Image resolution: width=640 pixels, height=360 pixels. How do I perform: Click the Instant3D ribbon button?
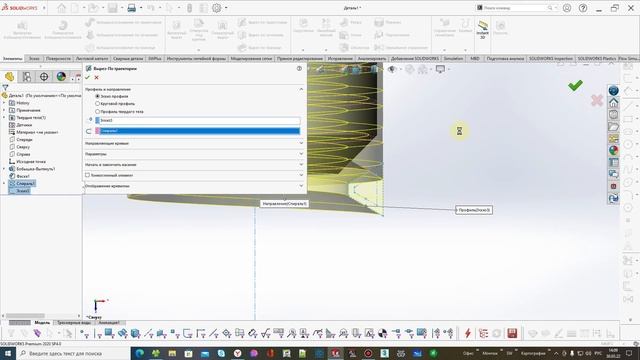[x=482, y=30]
